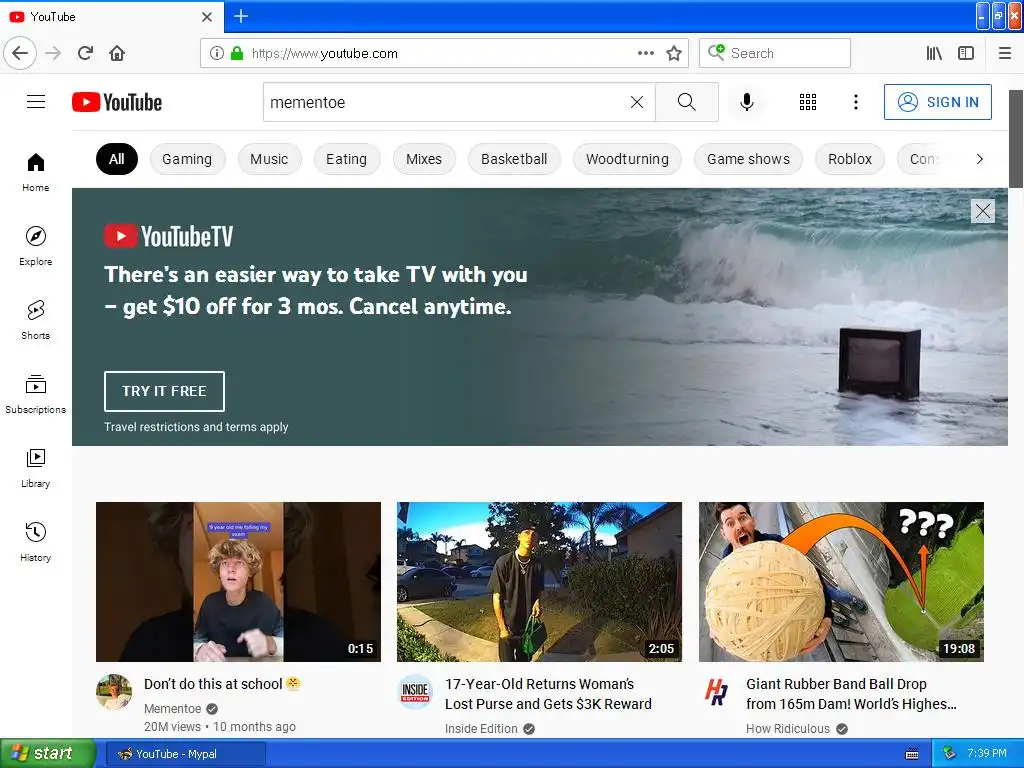
Task: Click the browser forward arrow
Action: pyautogui.click(x=53, y=53)
